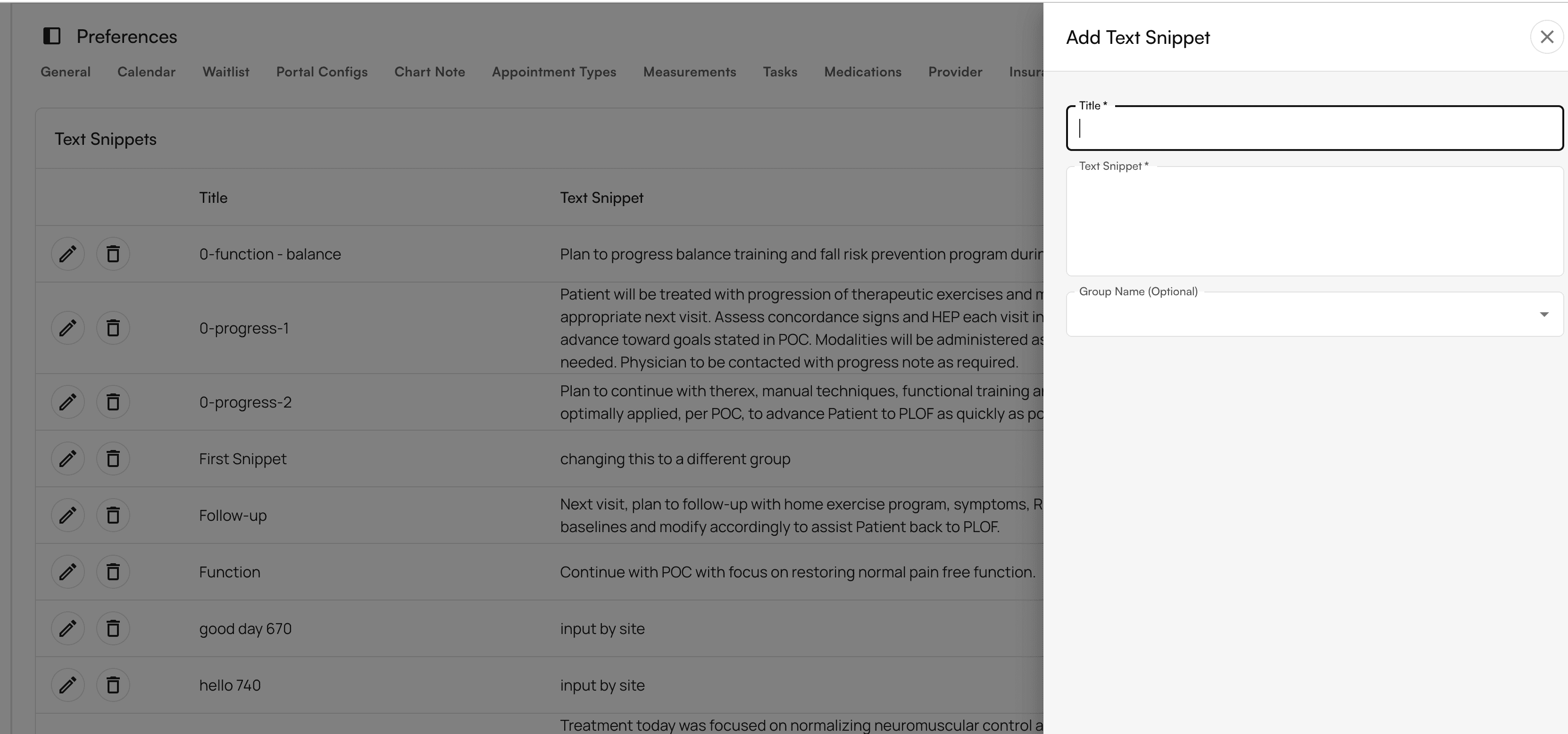
Task: Edit the "Function" snippet
Action: pyautogui.click(x=67, y=572)
